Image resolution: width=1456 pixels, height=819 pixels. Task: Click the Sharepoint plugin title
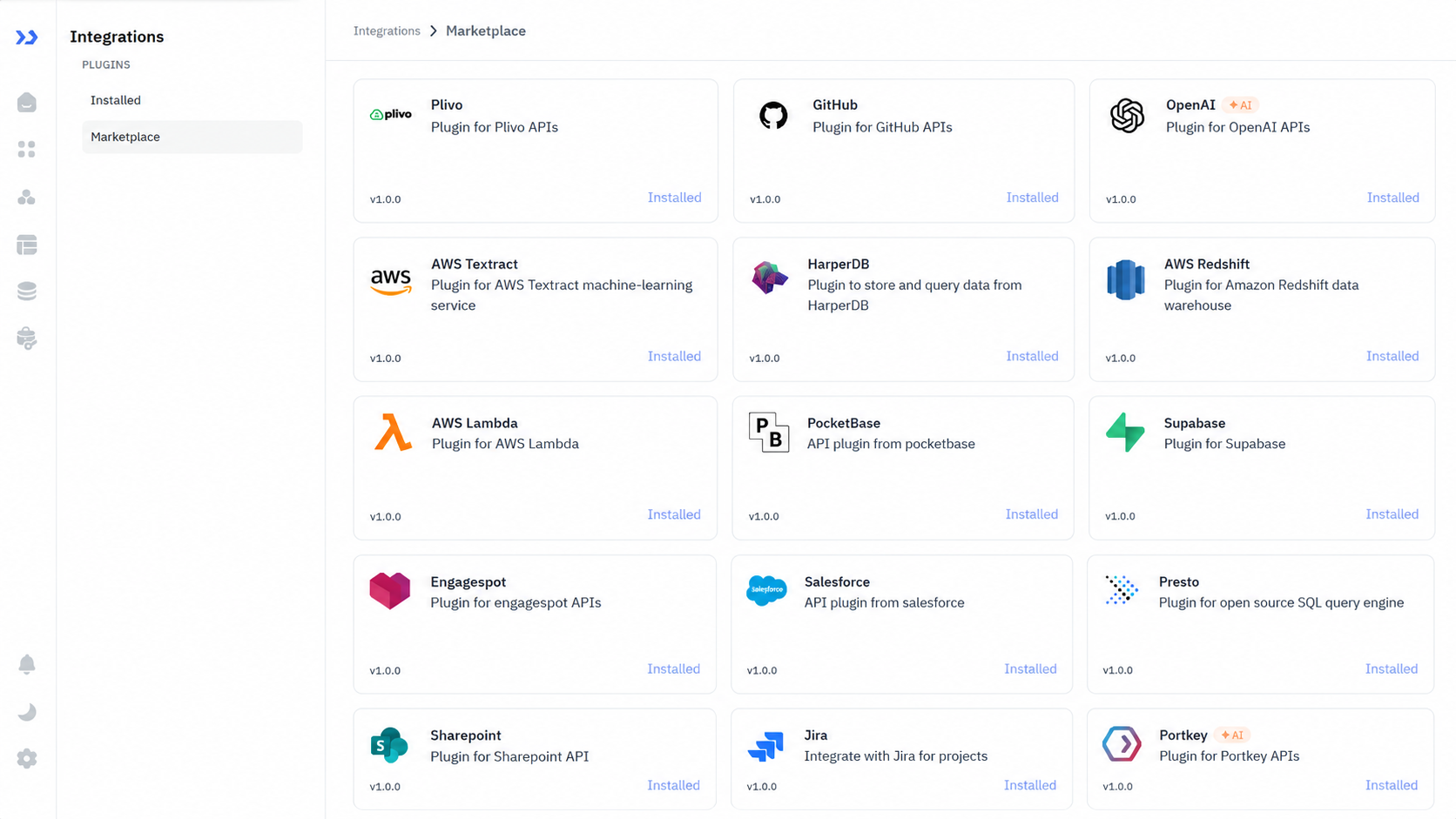coord(466,735)
